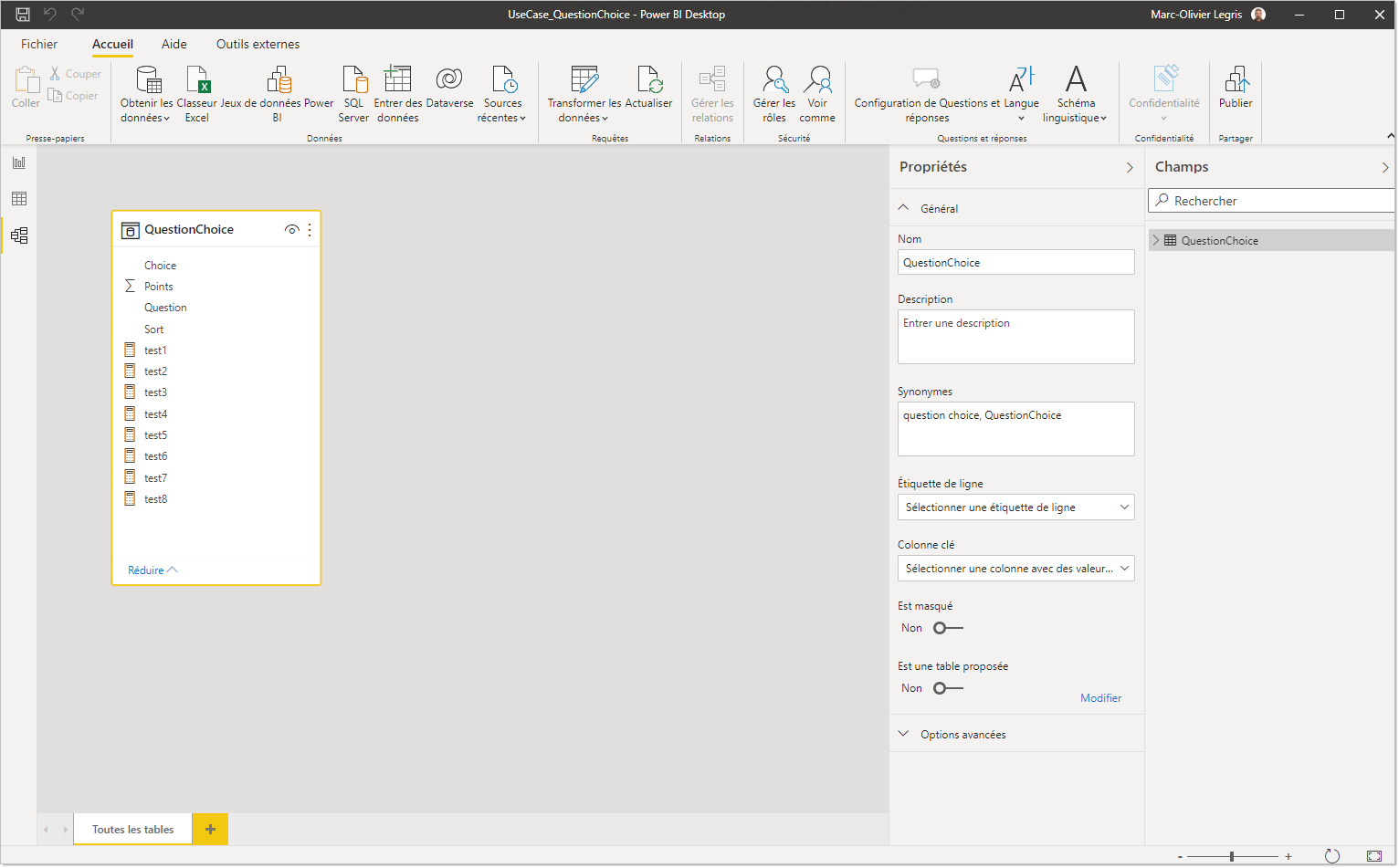Open the Étiquette de ligne dropdown

click(1015, 507)
